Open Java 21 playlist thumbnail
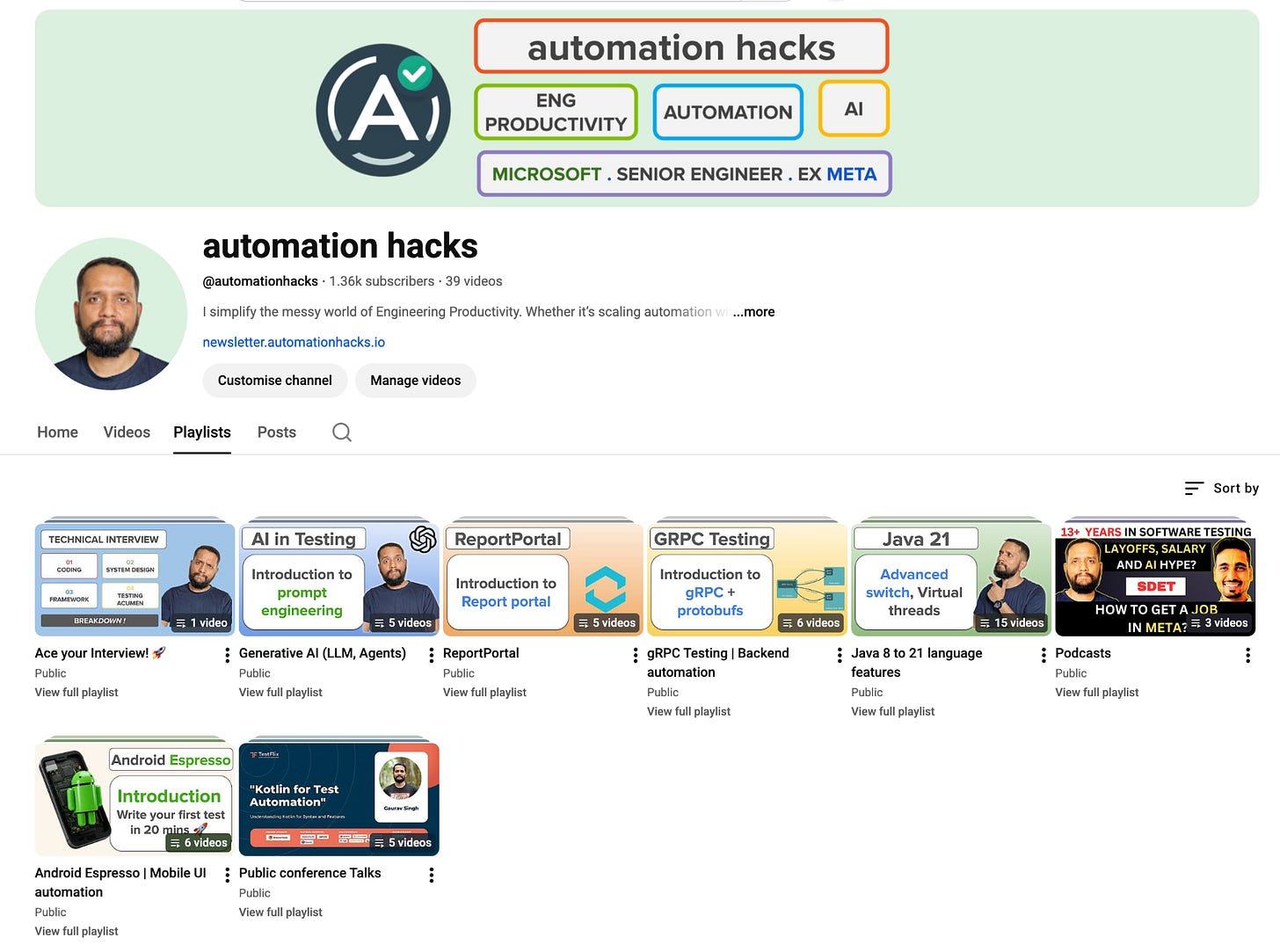1280x952 pixels. 951,579
